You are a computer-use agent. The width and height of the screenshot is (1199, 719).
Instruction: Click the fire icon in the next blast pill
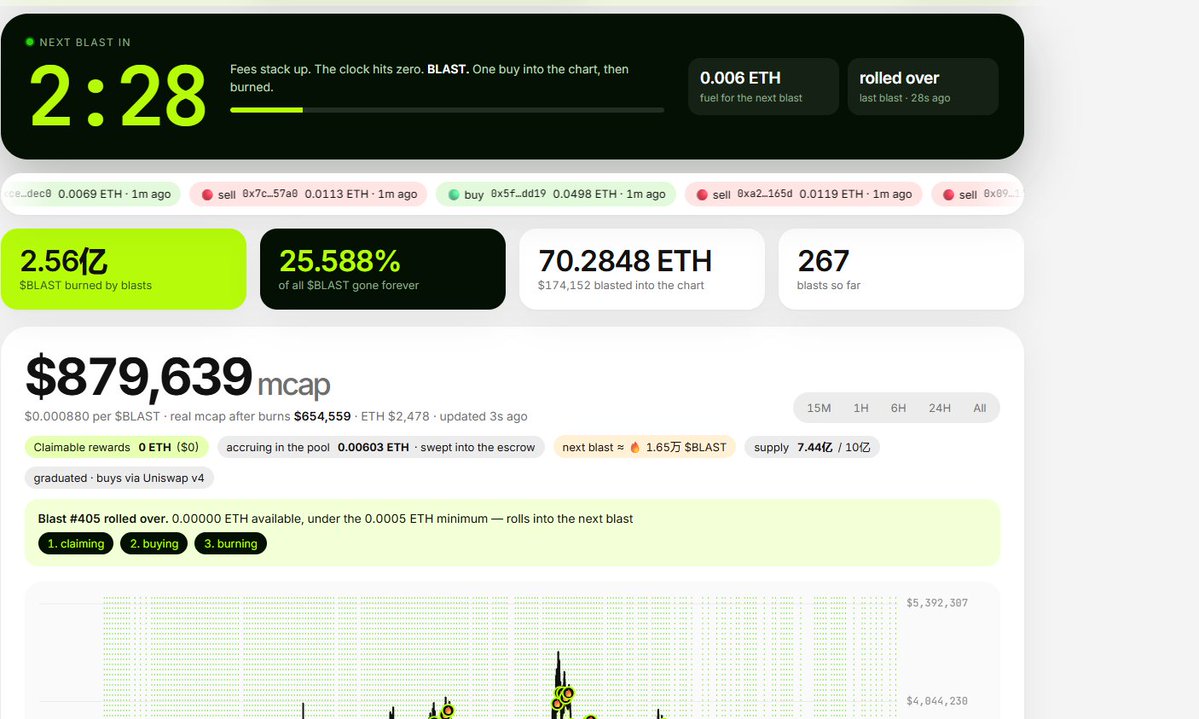pyautogui.click(x=635, y=447)
